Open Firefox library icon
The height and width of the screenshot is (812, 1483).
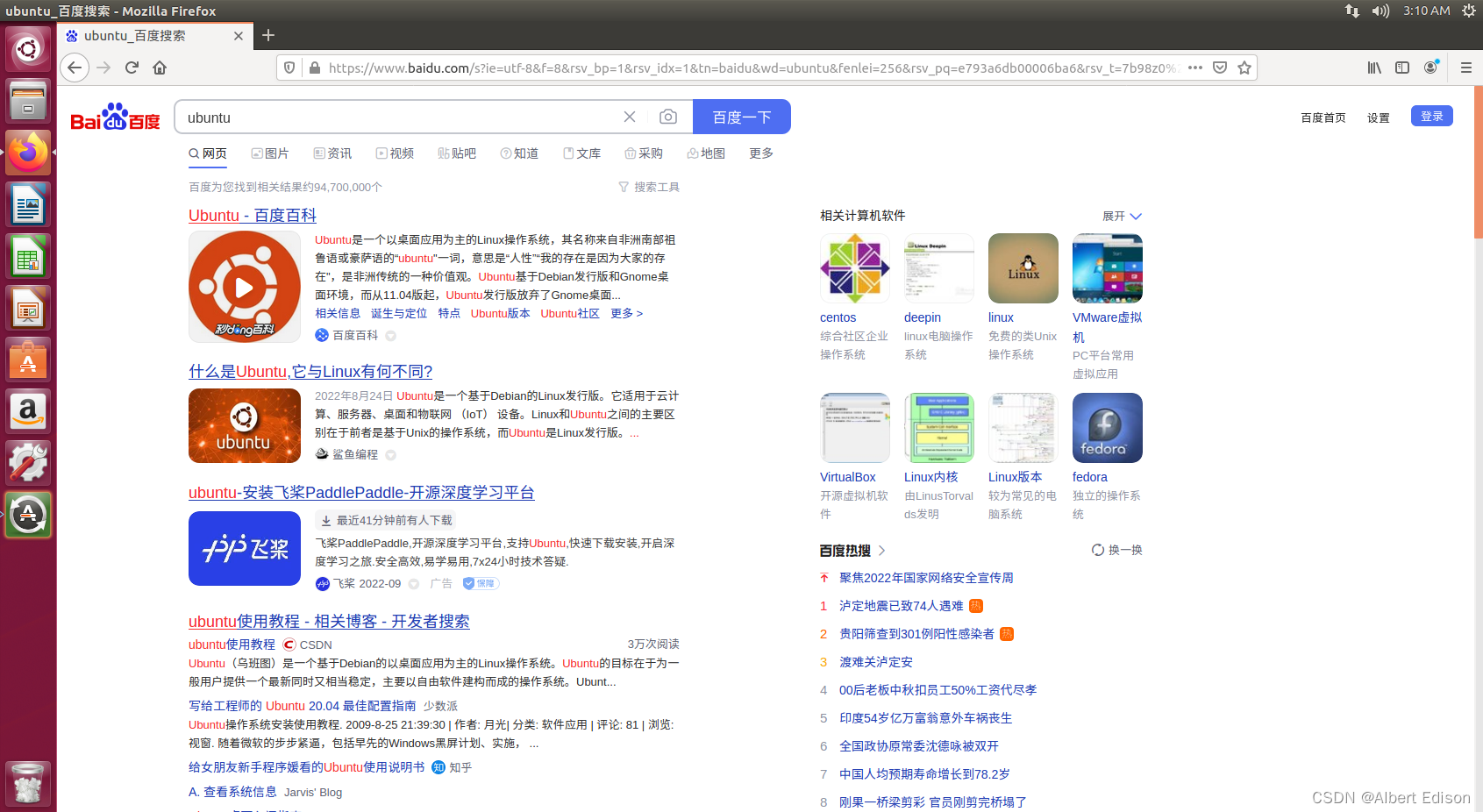pos(1374,68)
